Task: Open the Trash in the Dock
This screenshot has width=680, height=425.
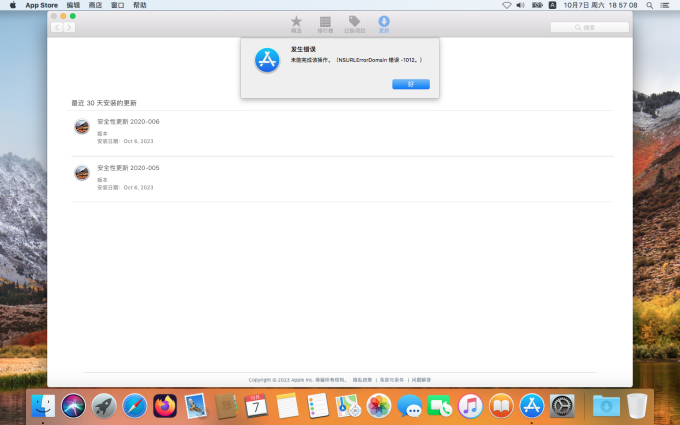Action: pyautogui.click(x=637, y=406)
